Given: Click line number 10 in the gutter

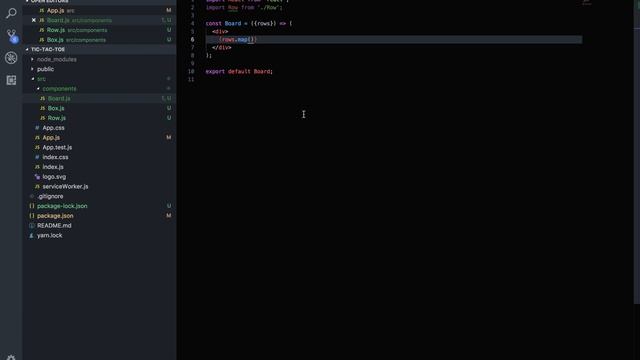Looking at the screenshot, I should [x=191, y=71].
